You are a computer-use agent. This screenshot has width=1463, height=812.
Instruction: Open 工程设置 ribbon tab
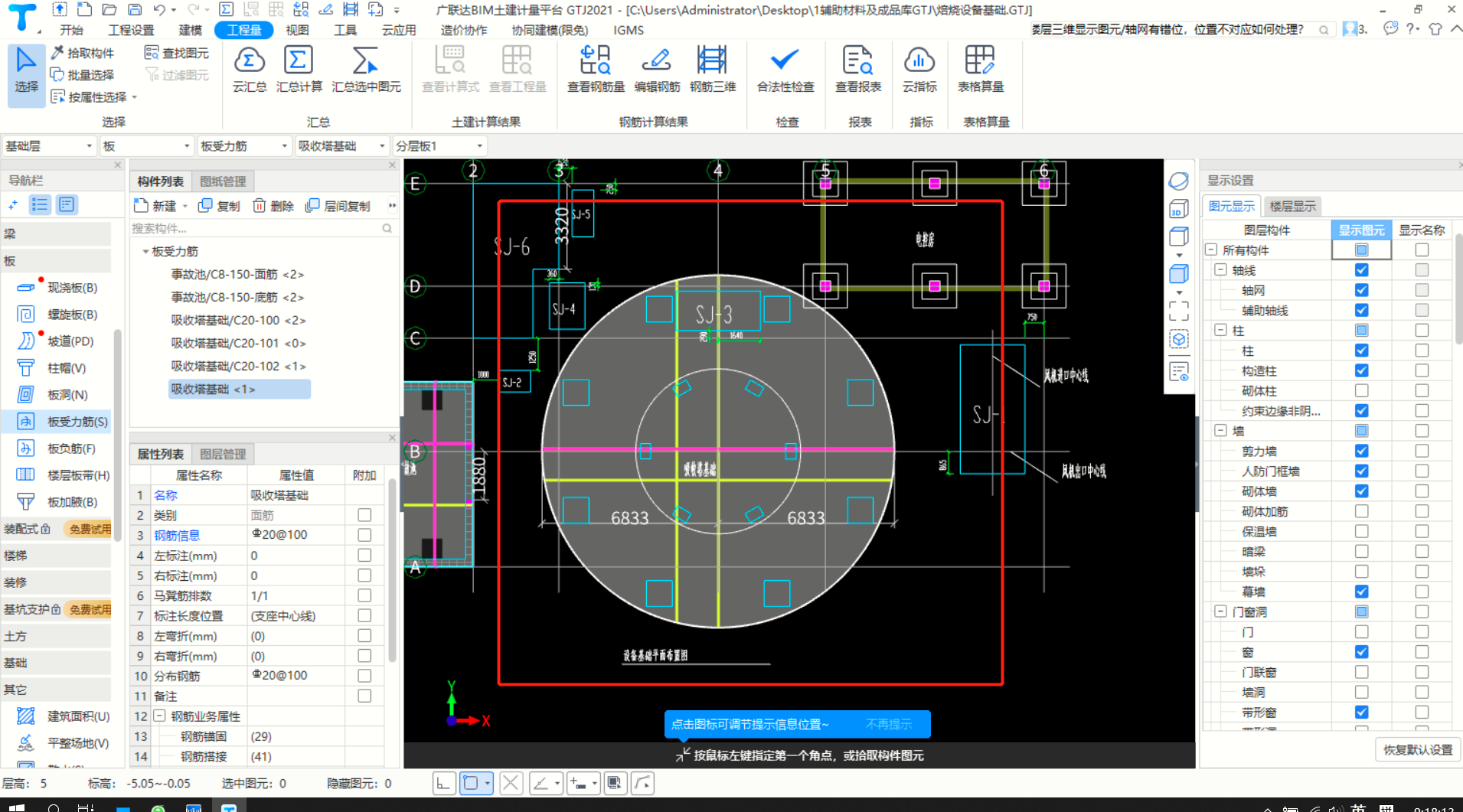tap(131, 30)
